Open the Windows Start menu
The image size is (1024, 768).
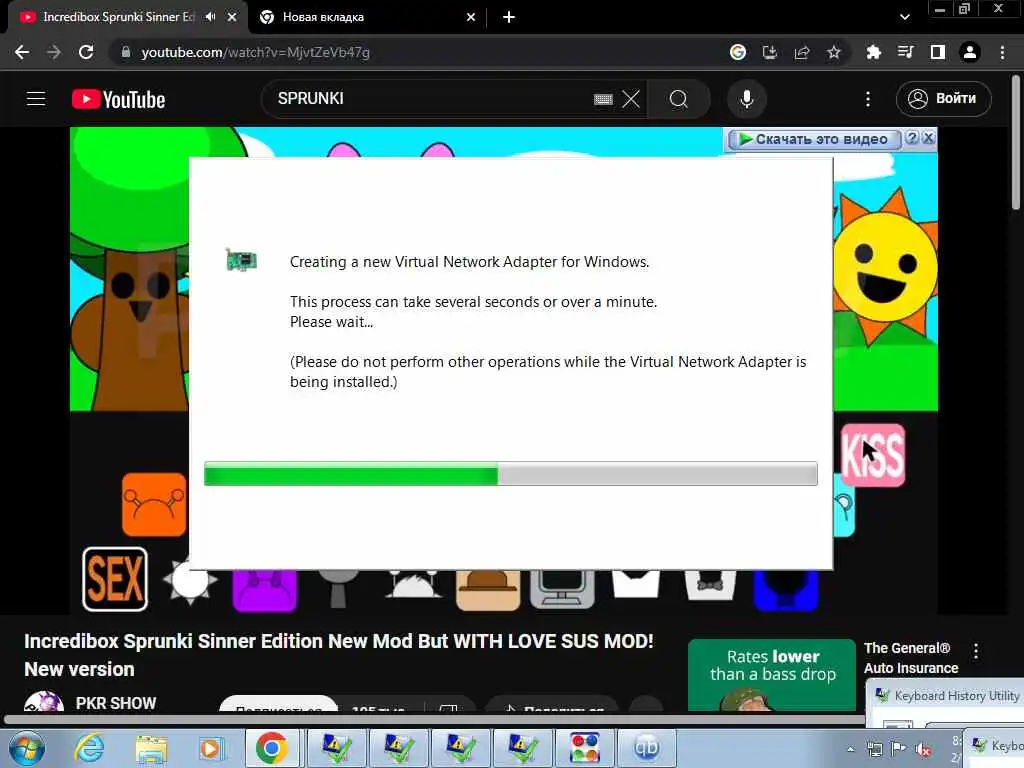[x=26, y=748]
